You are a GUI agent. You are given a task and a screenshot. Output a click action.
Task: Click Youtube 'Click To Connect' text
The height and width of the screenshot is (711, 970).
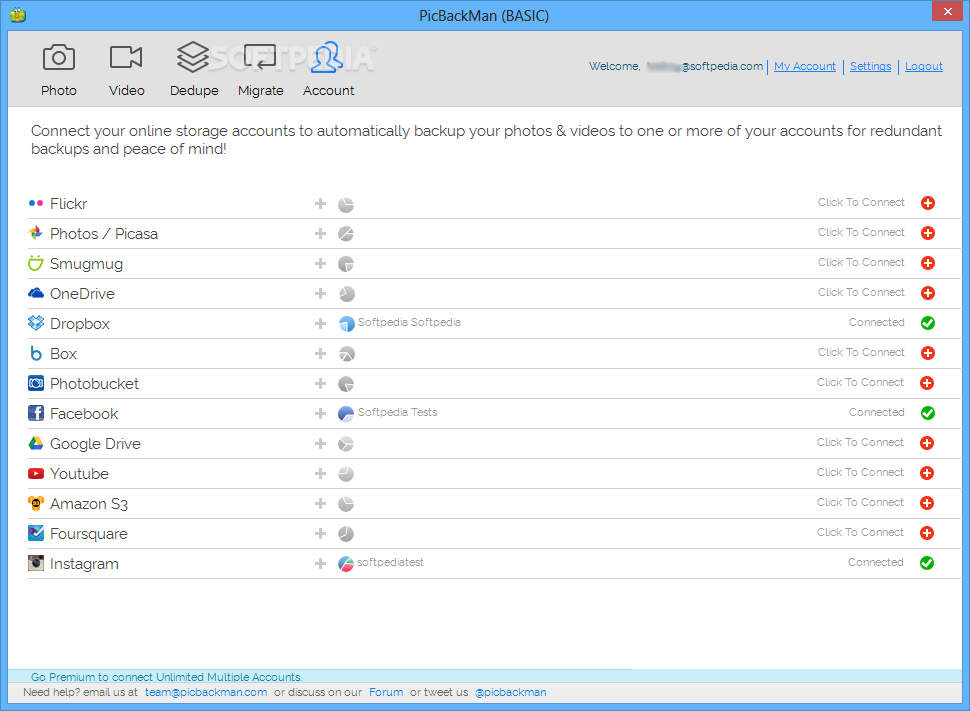pyautogui.click(x=860, y=472)
